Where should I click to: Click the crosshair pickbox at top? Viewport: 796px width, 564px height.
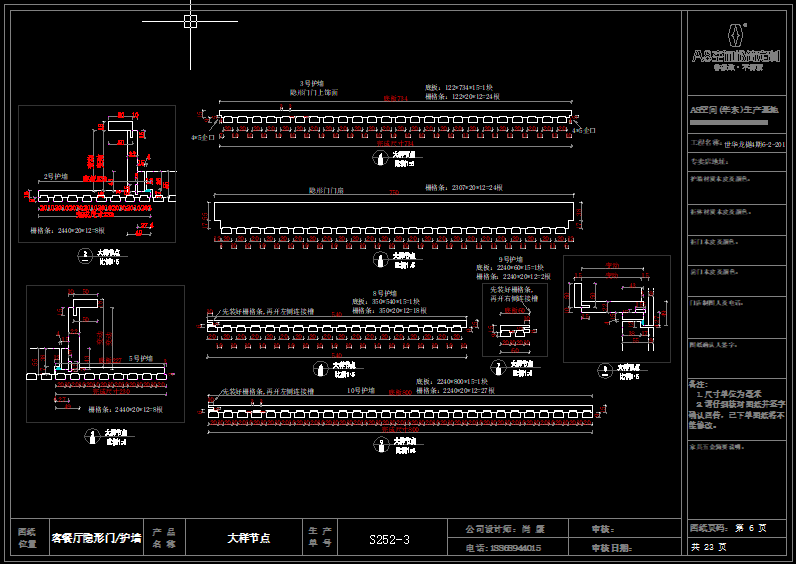(191, 21)
